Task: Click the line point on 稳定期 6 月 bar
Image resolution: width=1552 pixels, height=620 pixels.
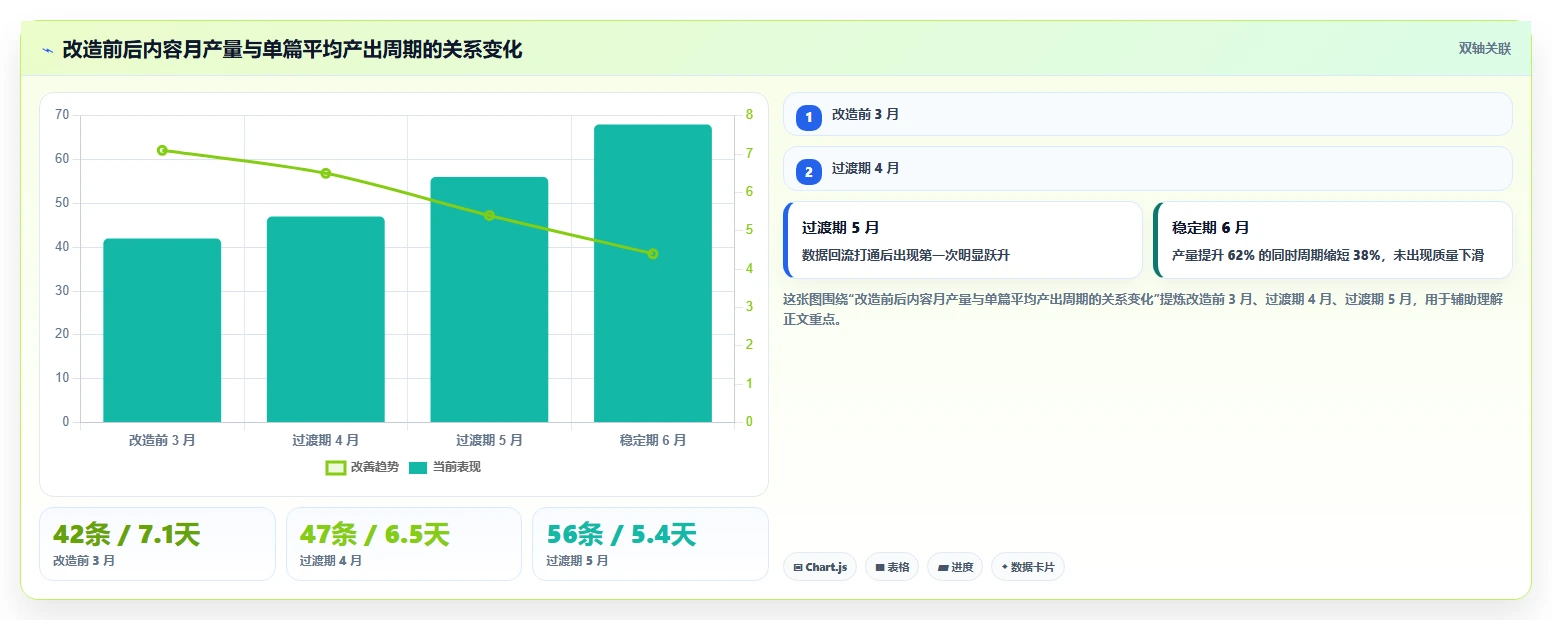Action: [653, 254]
